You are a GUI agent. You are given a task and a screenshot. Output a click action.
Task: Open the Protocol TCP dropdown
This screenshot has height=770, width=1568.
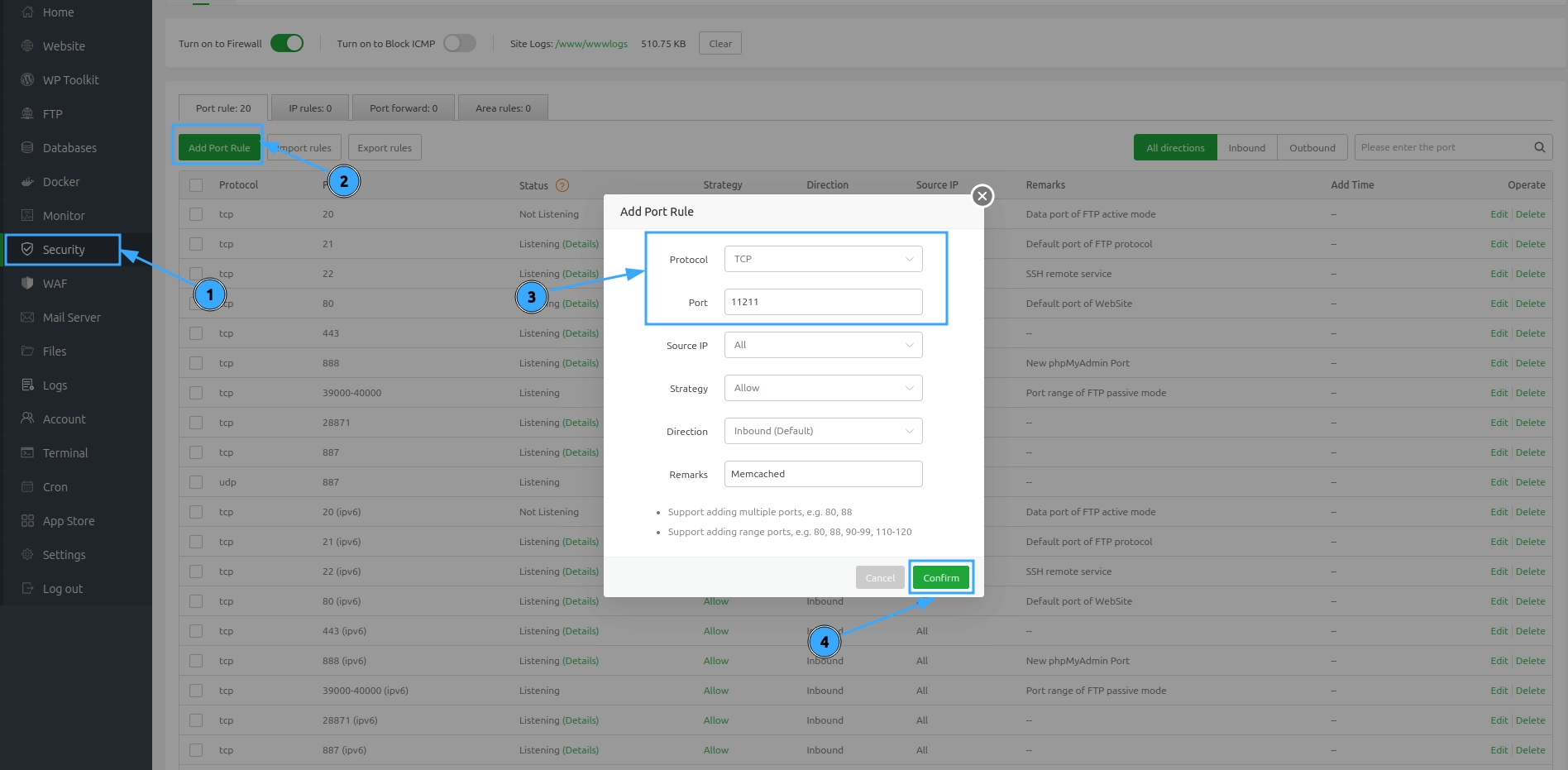pos(823,259)
